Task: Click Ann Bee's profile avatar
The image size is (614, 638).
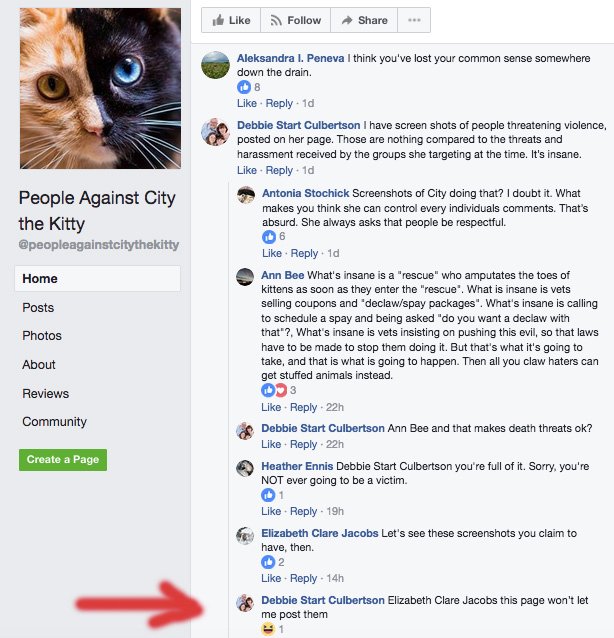Action: click(245, 276)
